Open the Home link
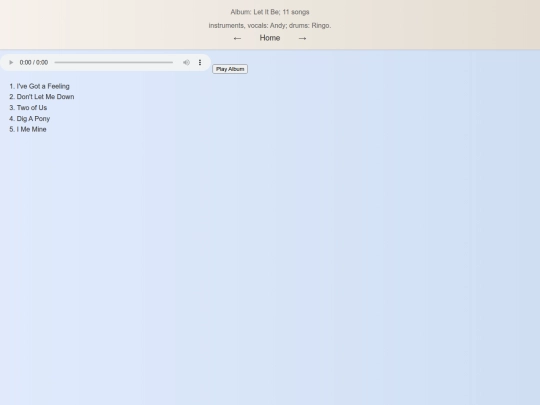 [270, 38]
